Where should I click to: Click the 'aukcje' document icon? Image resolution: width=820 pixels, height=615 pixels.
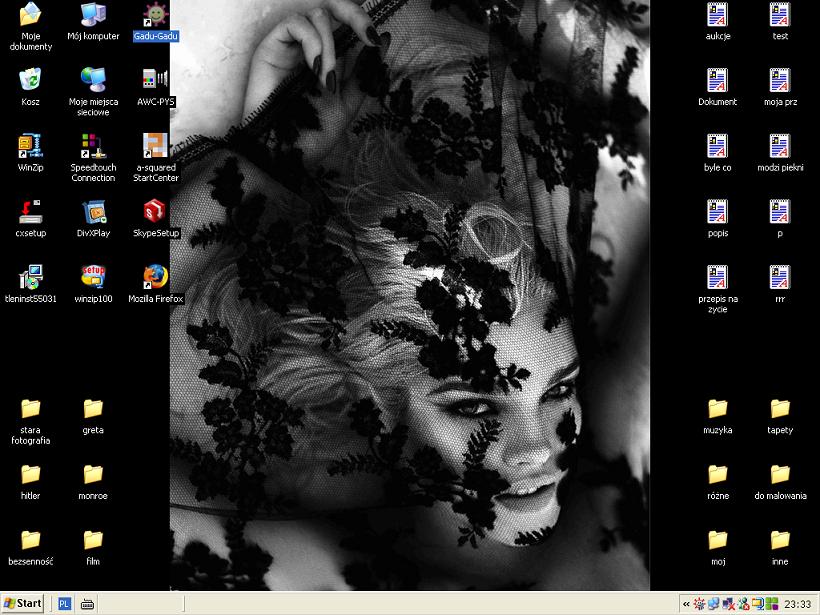tap(717, 16)
